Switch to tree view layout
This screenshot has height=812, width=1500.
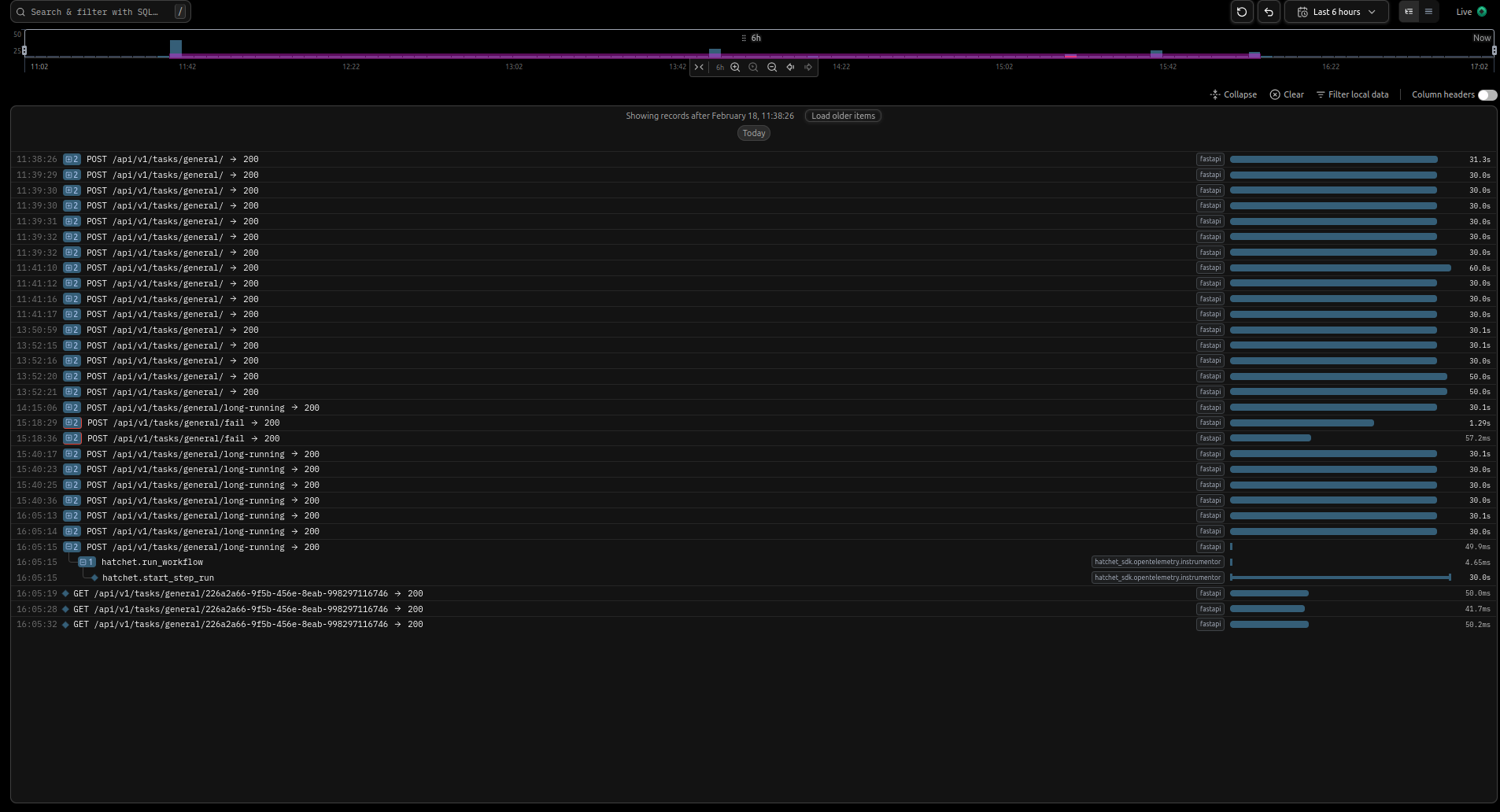click(1409, 12)
